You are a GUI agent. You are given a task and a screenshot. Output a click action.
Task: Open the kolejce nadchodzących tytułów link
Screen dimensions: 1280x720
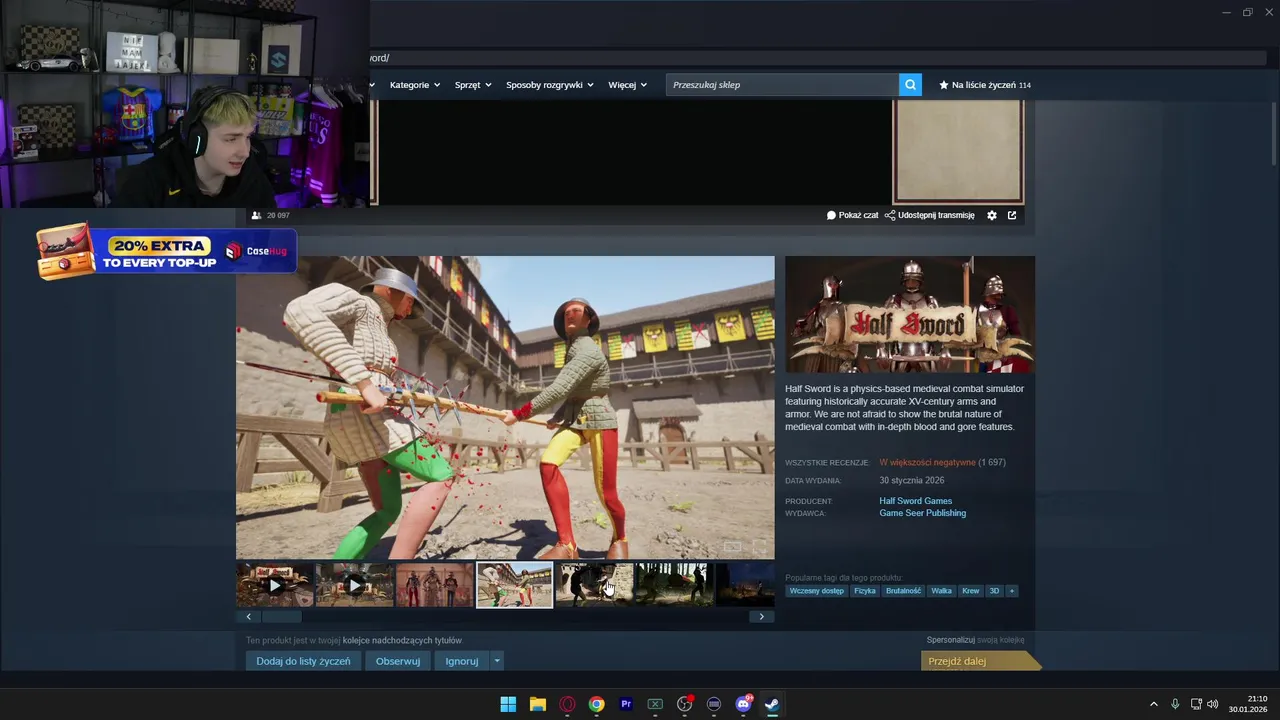[x=402, y=640]
